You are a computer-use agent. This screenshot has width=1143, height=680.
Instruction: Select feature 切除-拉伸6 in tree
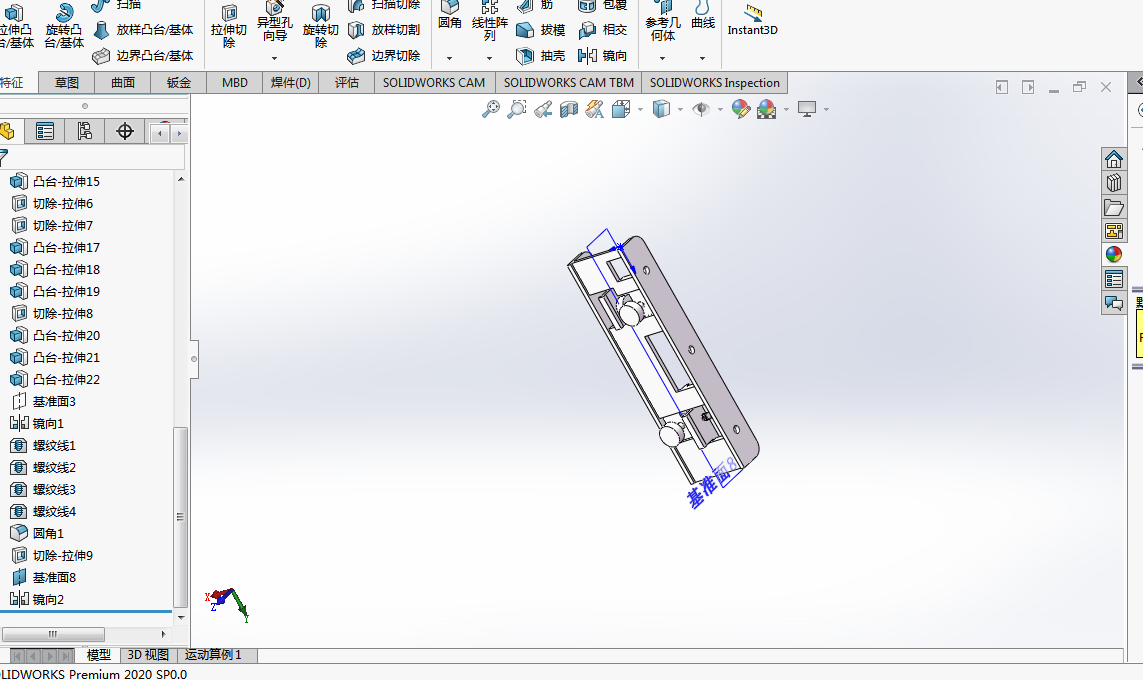pos(52,203)
